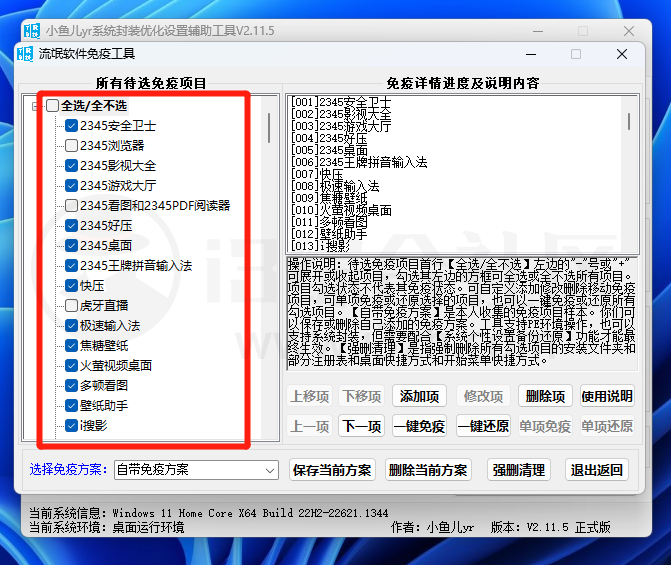Click the 下移项 button
Image resolution: width=671 pixels, height=565 pixels.
click(x=362, y=396)
